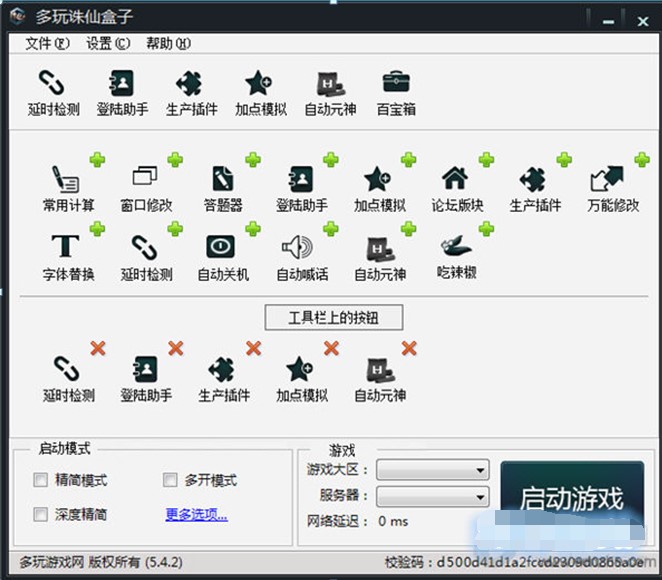Click the 论坛版块 house icon

click(x=455, y=178)
